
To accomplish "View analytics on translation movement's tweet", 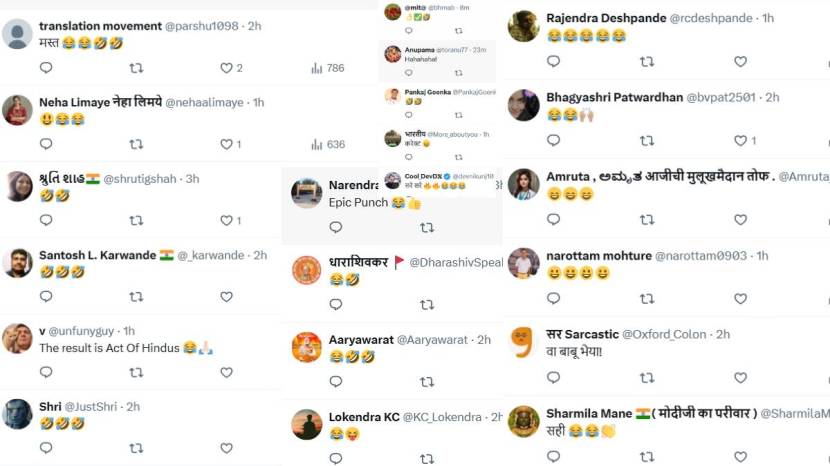I will pos(317,68).
